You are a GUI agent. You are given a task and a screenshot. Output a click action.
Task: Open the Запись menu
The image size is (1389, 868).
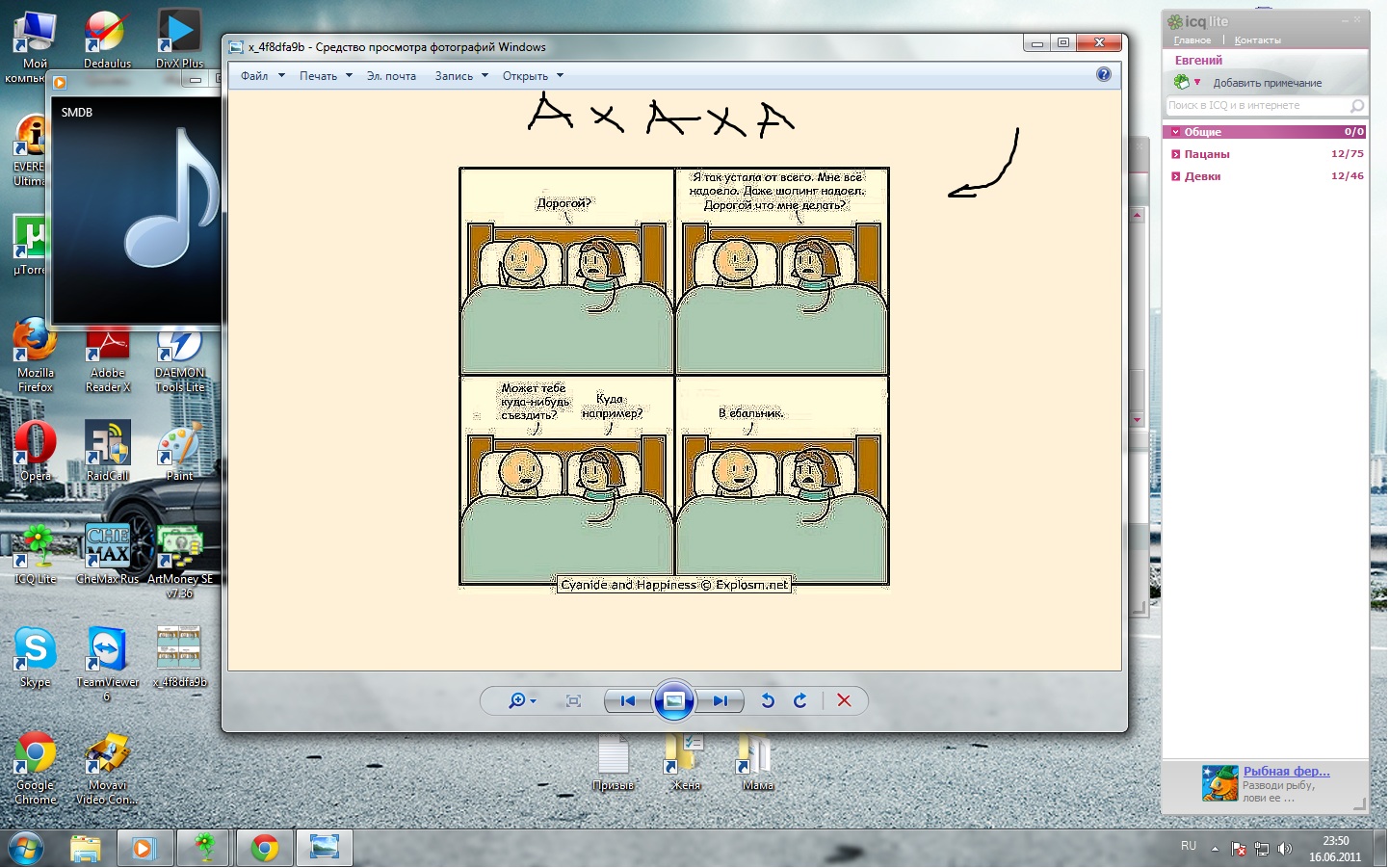coord(454,76)
